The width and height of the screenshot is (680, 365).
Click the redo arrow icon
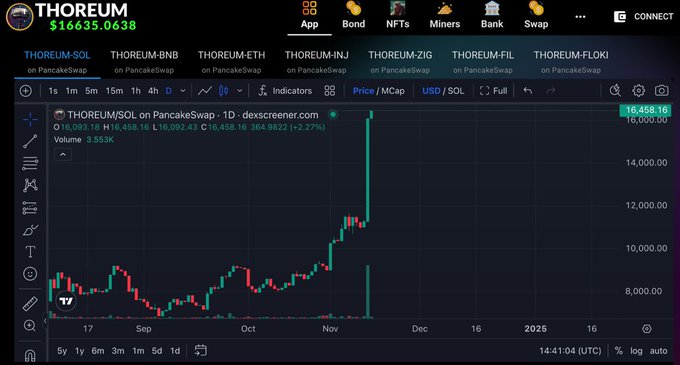(x=551, y=91)
